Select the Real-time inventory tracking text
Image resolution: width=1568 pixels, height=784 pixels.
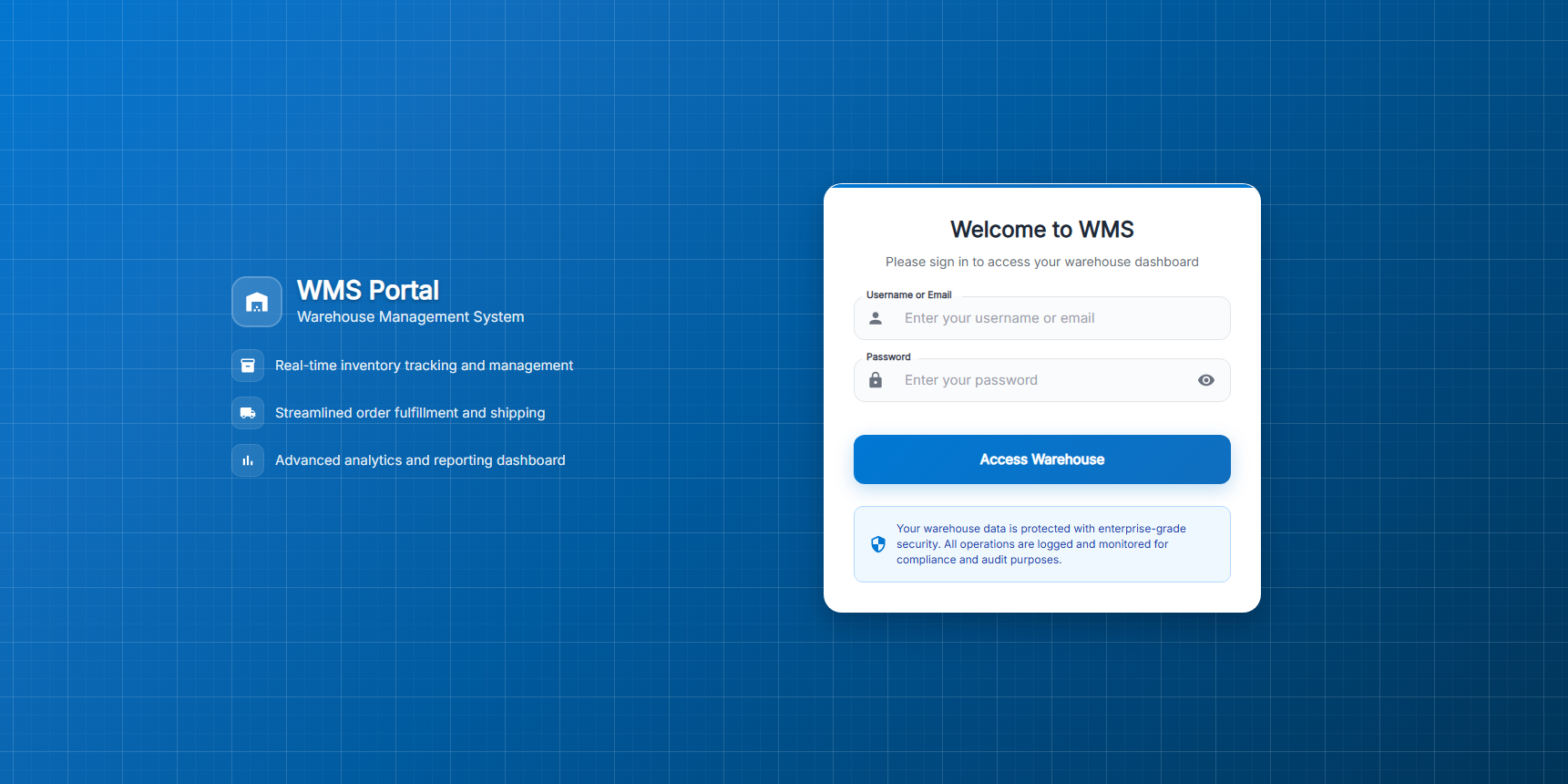pyautogui.click(x=424, y=366)
